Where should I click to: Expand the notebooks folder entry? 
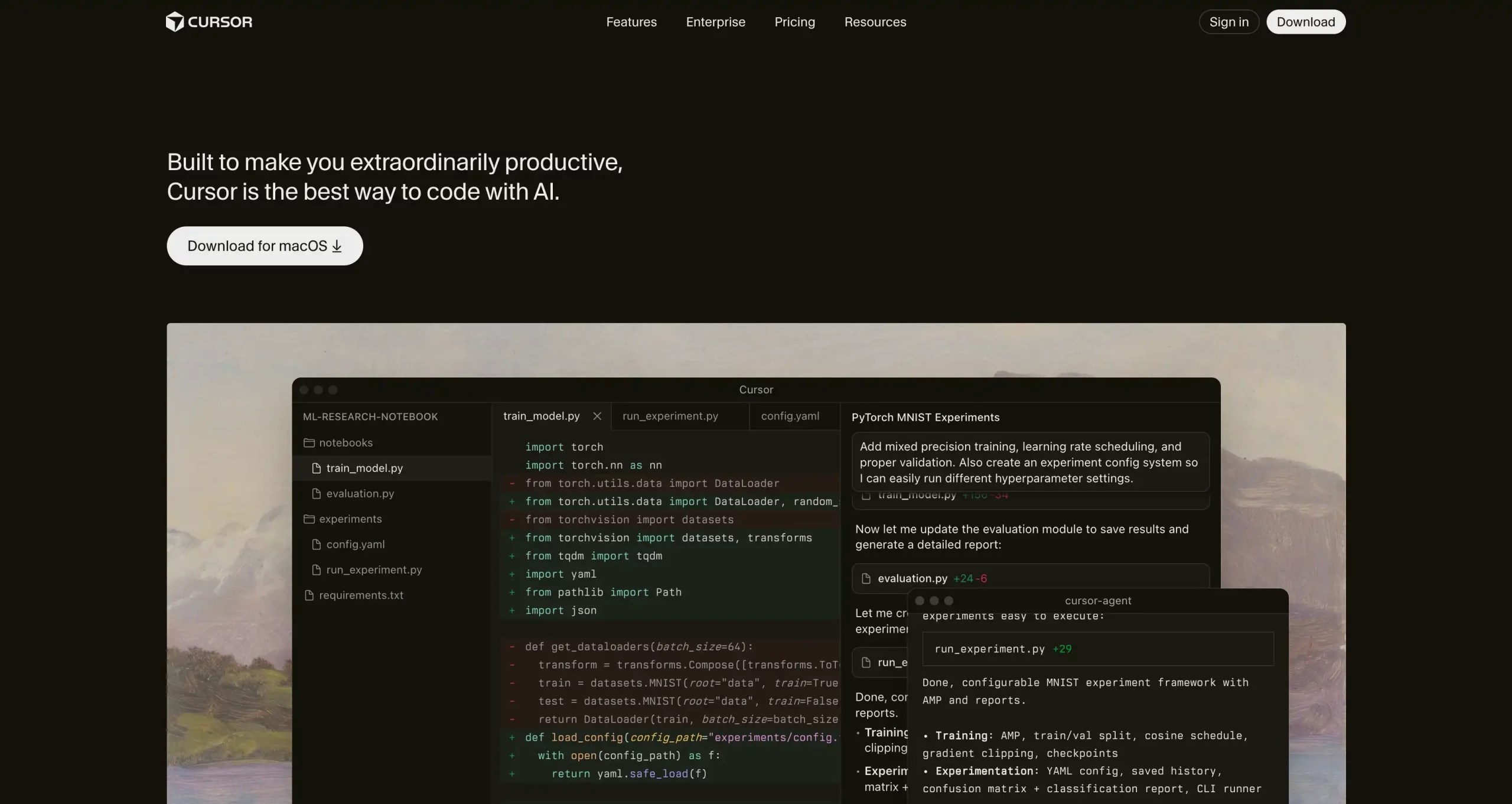[x=346, y=442]
